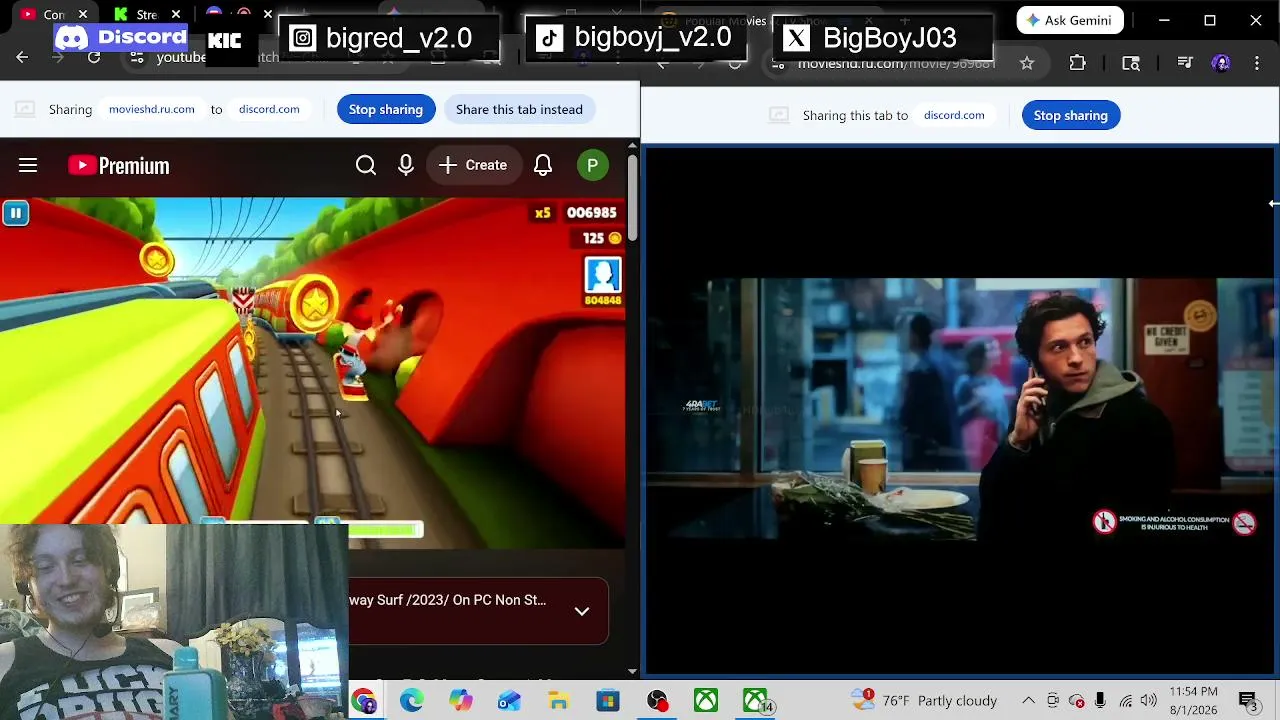Open the Windows notification center icon
This screenshot has width=1280, height=720.
click(1248, 701)
